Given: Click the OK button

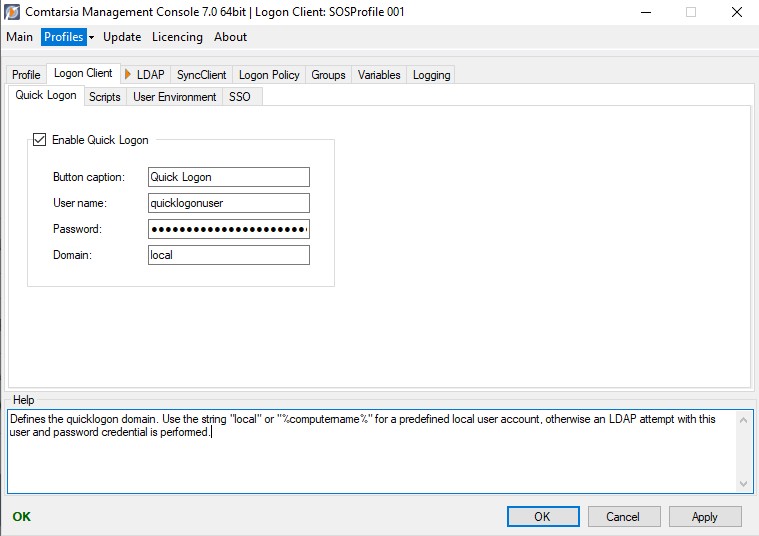Looking at the screenshot, I should pyautogui.click(x=543, y=517).
